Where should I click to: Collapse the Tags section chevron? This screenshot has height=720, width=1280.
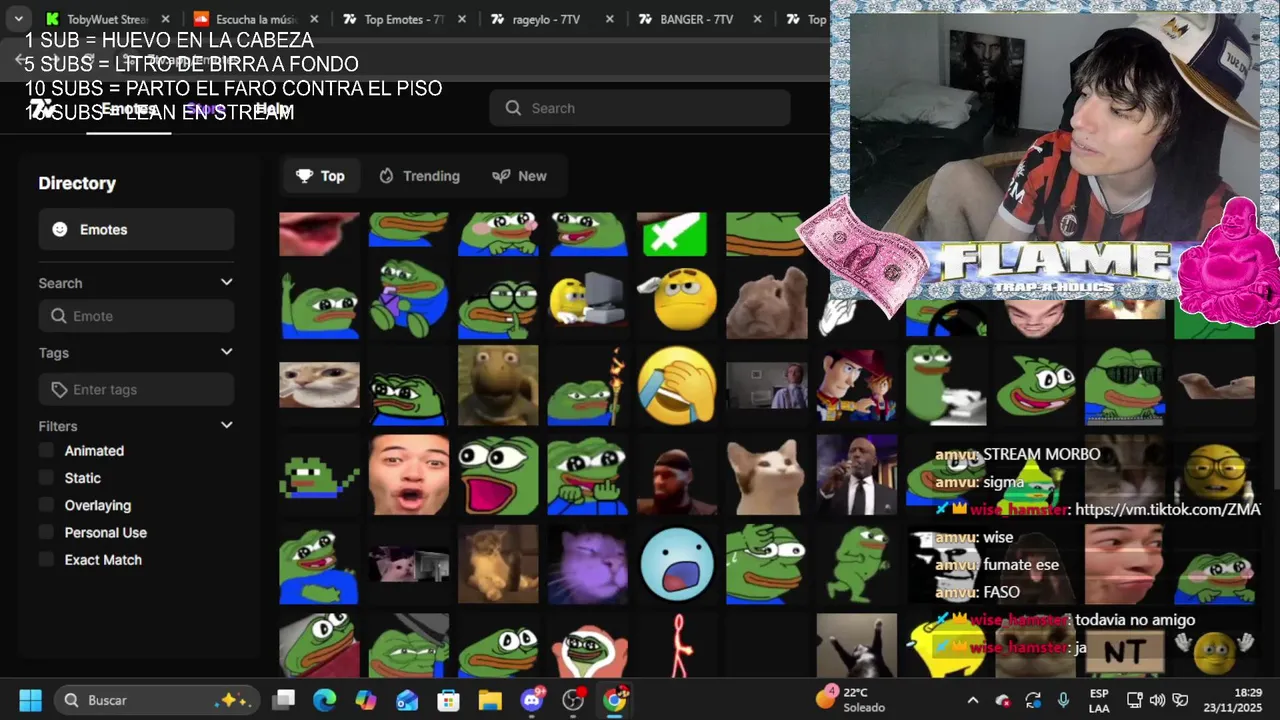click(227, 352)
